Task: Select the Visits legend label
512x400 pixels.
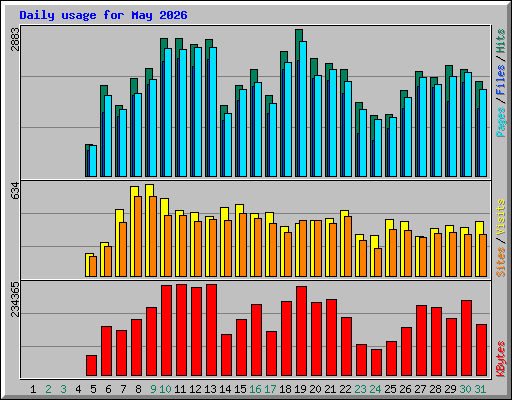Action: (501, 218)
